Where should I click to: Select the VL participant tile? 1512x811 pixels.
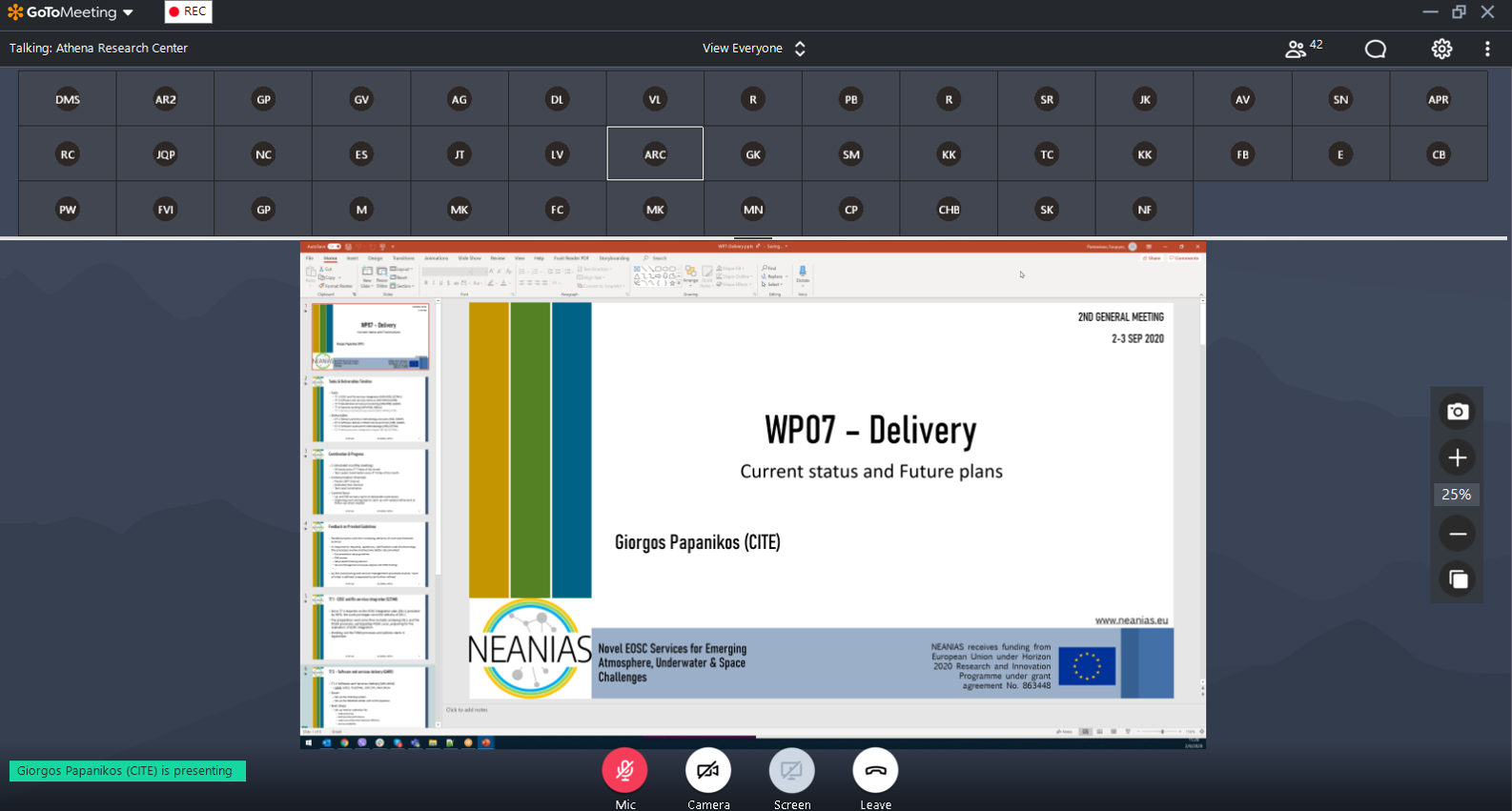coord(655,99)
